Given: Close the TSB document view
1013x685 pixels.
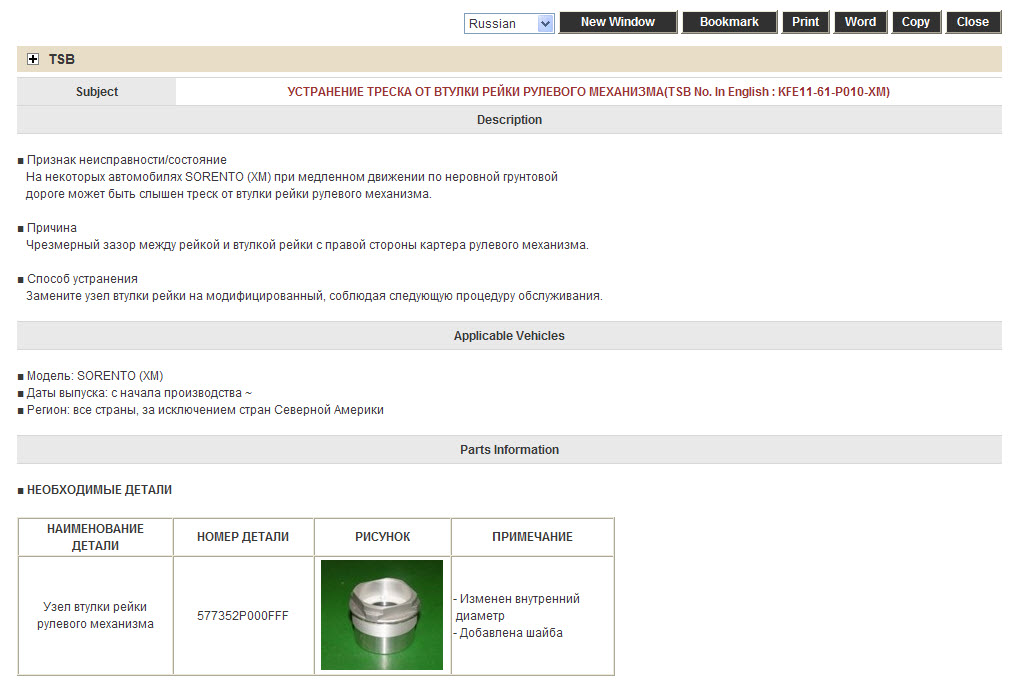Looking at the screenshot, I should [972, 22].
